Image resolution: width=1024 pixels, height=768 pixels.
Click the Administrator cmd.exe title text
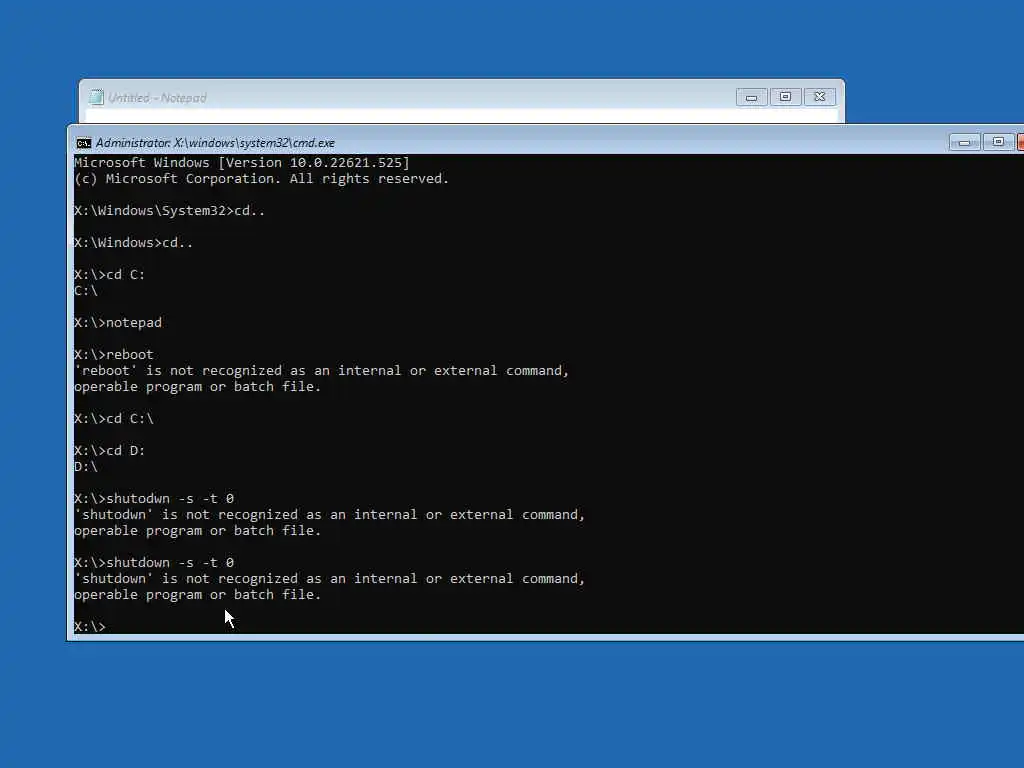point(215,143)
